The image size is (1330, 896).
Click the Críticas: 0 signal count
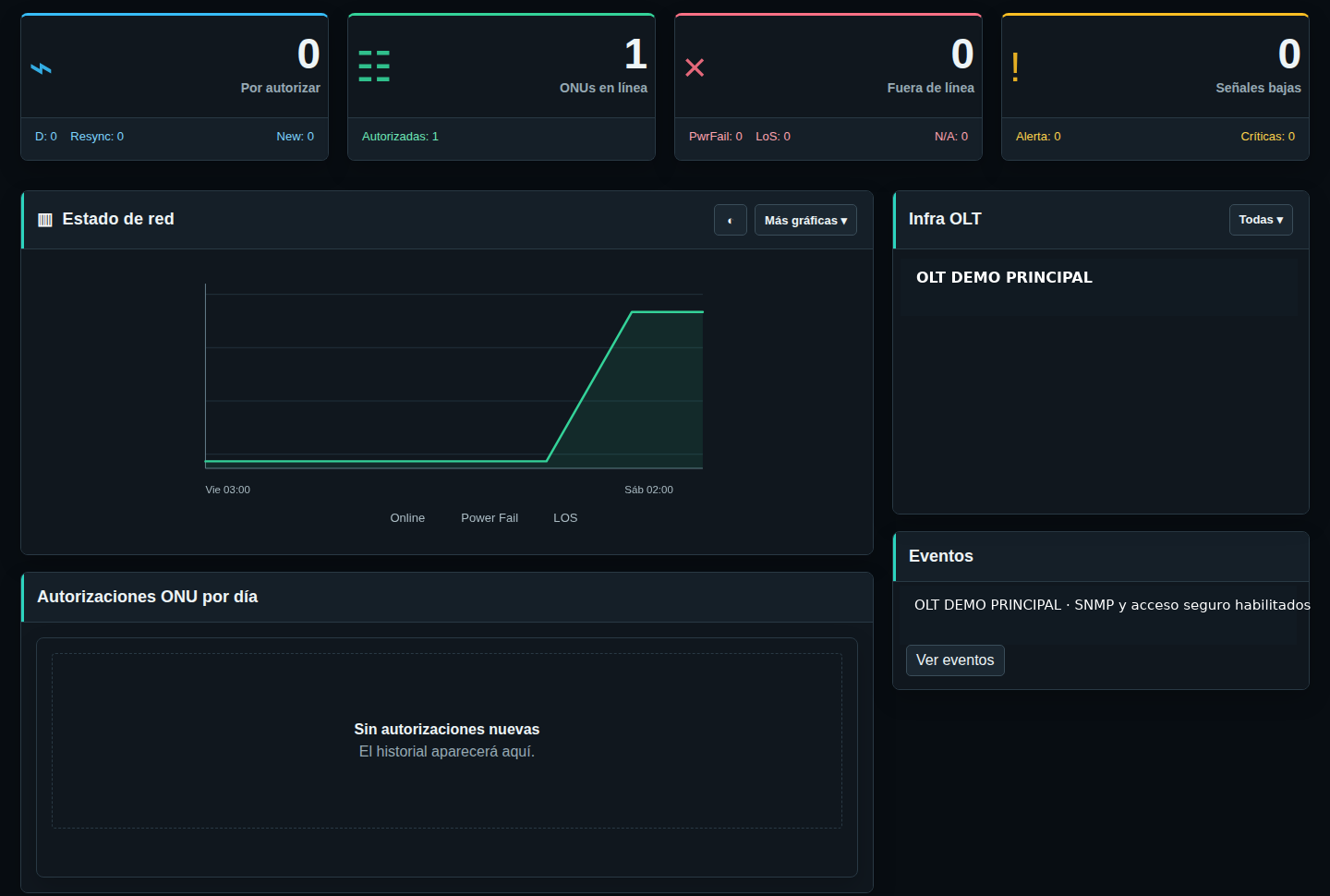click(x=1267, y=137)
